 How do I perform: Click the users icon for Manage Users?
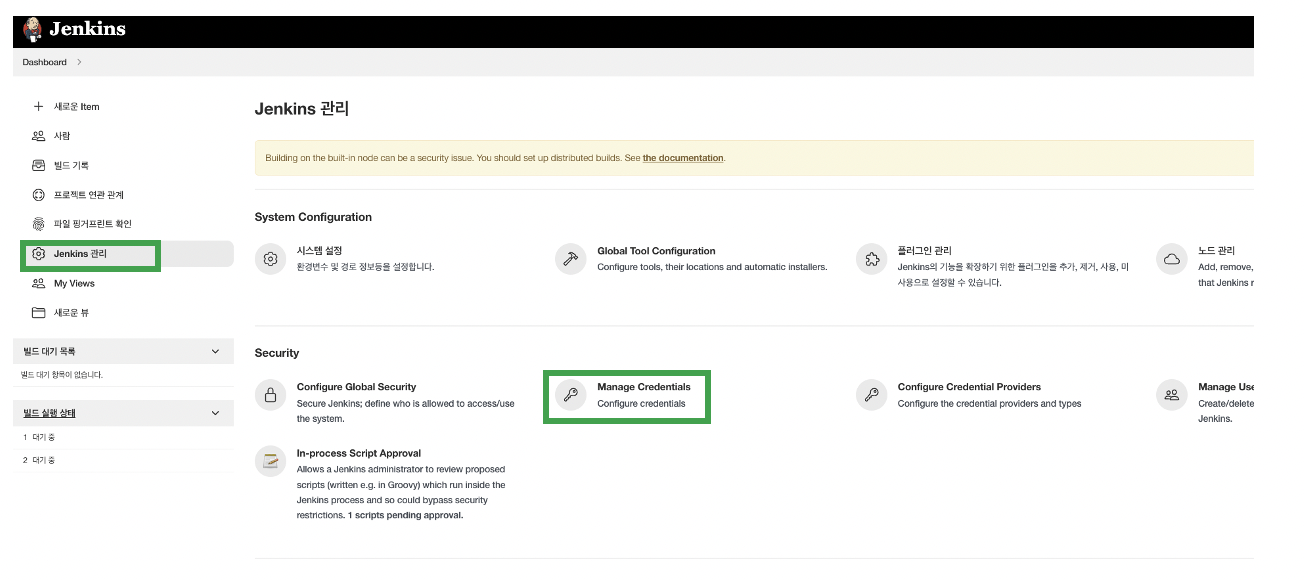[1172, 395]
